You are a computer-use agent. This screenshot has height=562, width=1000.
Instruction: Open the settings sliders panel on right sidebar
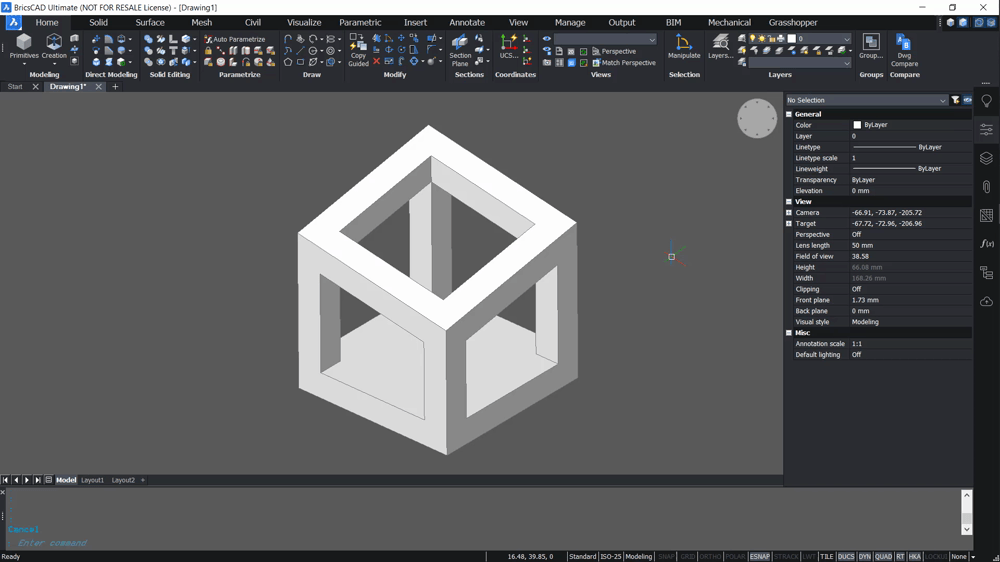(x=987, y=129)
